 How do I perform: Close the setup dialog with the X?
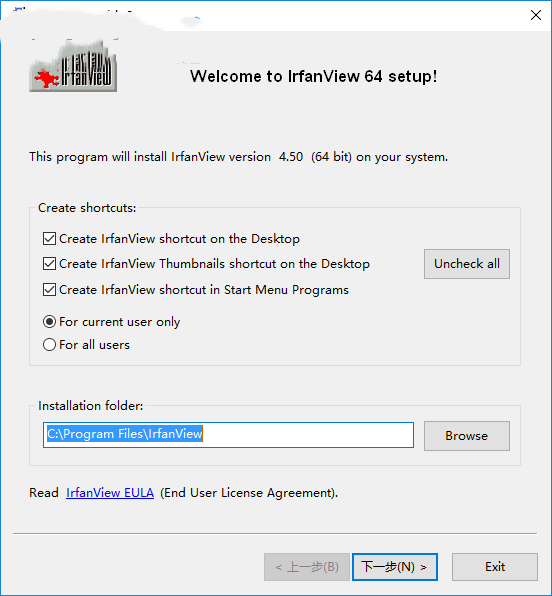point(536,15)
